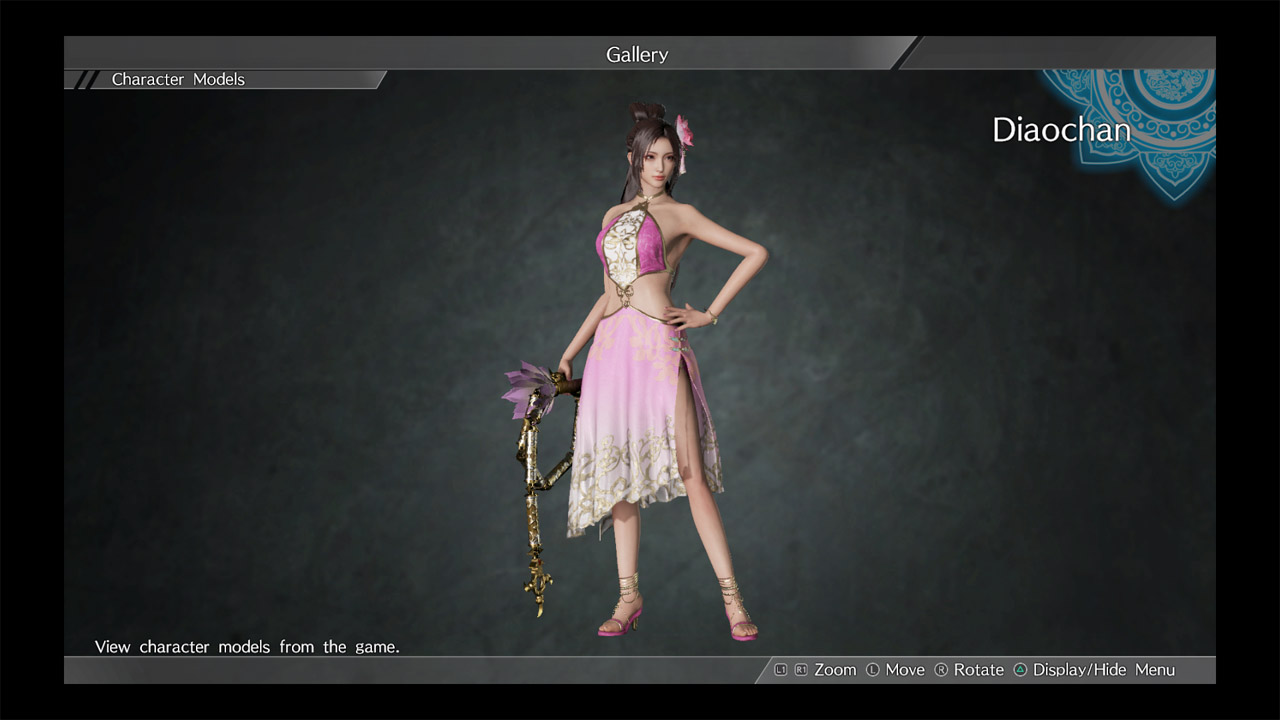The height and width of the screenshot is (720, 1280).
Task: Toggle Rotate mode for the model
Action: (978, 669)
